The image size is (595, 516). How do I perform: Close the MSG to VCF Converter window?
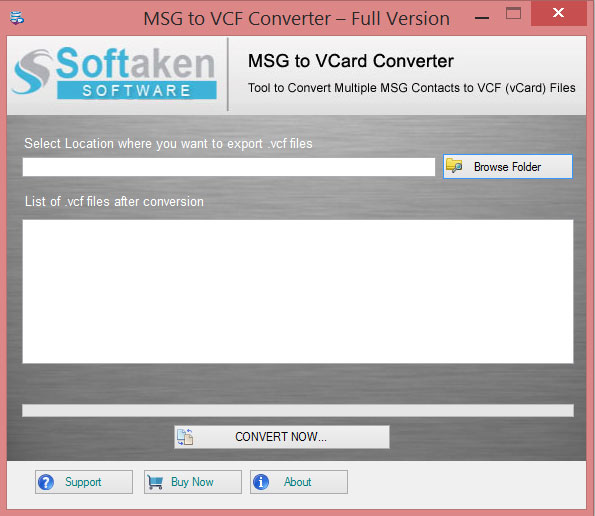[x=559, y=13]
